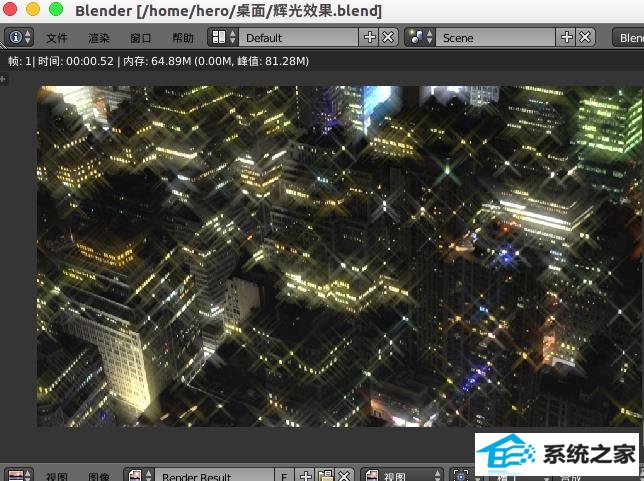This screenshot has height=481, width=644.
Task: Create a new image with the bottom plus icon
Action: pyautogui.click(x=306, y=476)
